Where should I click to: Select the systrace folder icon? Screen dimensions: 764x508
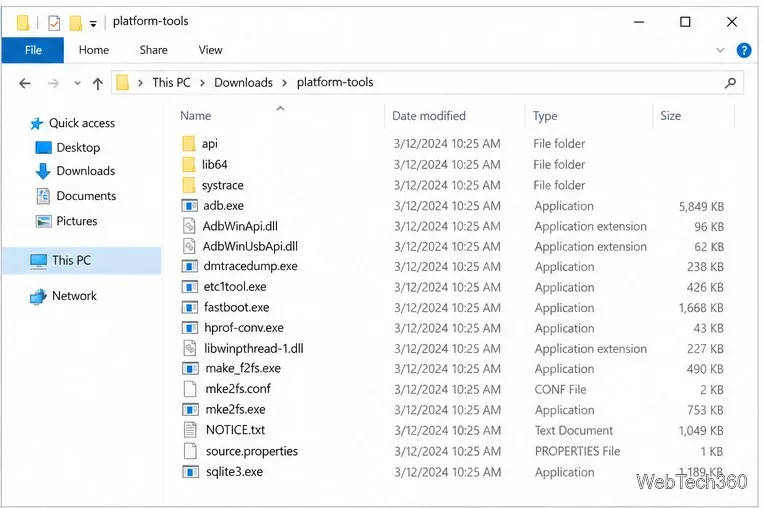point(189,185)
